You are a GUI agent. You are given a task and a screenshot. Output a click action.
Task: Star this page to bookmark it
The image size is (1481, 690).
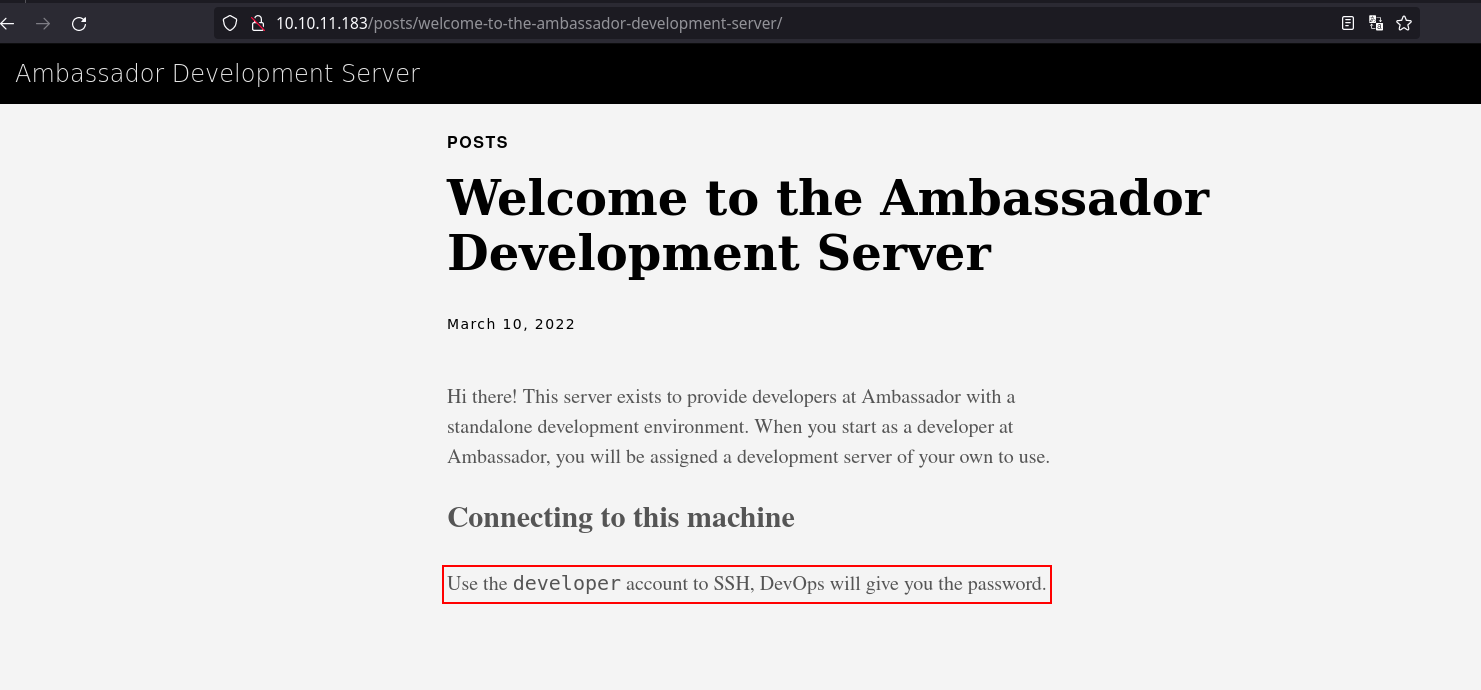click(x=1404, y=22)
